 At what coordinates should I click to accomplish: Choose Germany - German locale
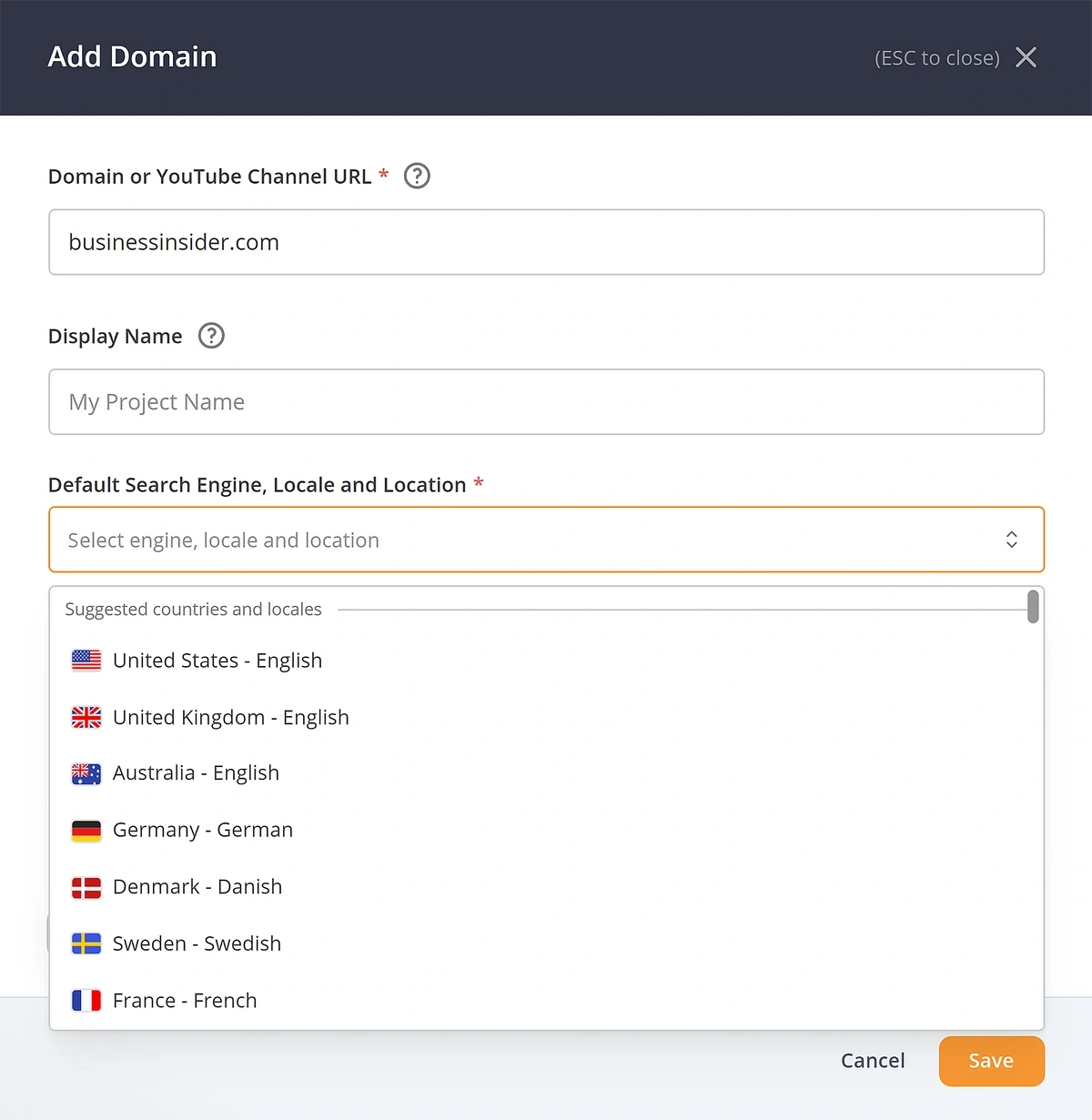(546, 830)
